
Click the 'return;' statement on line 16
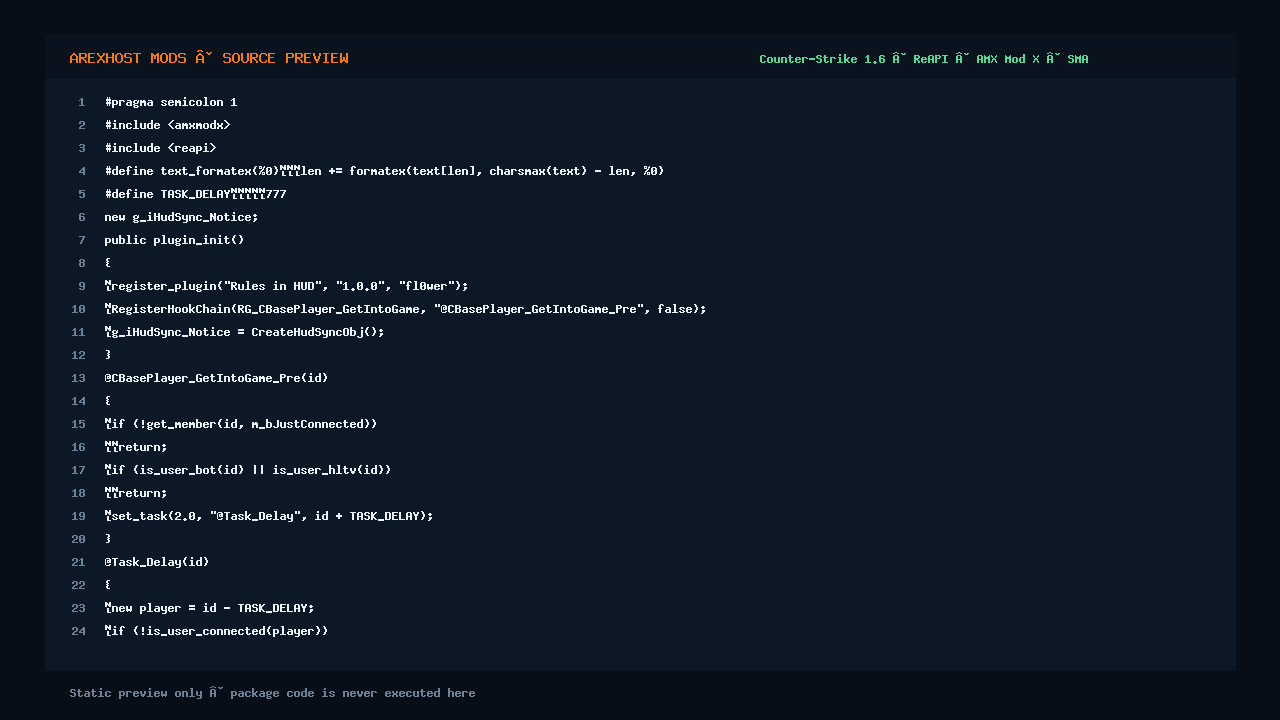click(x=136, y=447)
